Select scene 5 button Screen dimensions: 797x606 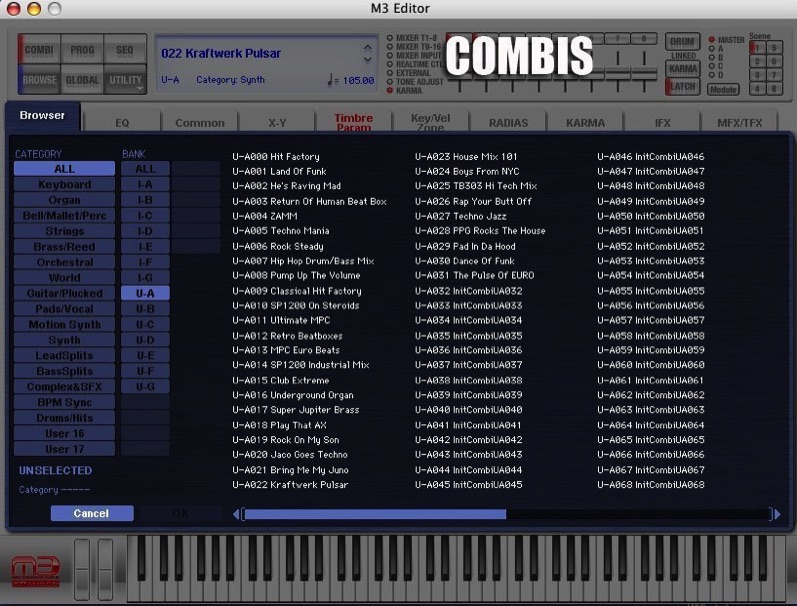pos(774,48)
